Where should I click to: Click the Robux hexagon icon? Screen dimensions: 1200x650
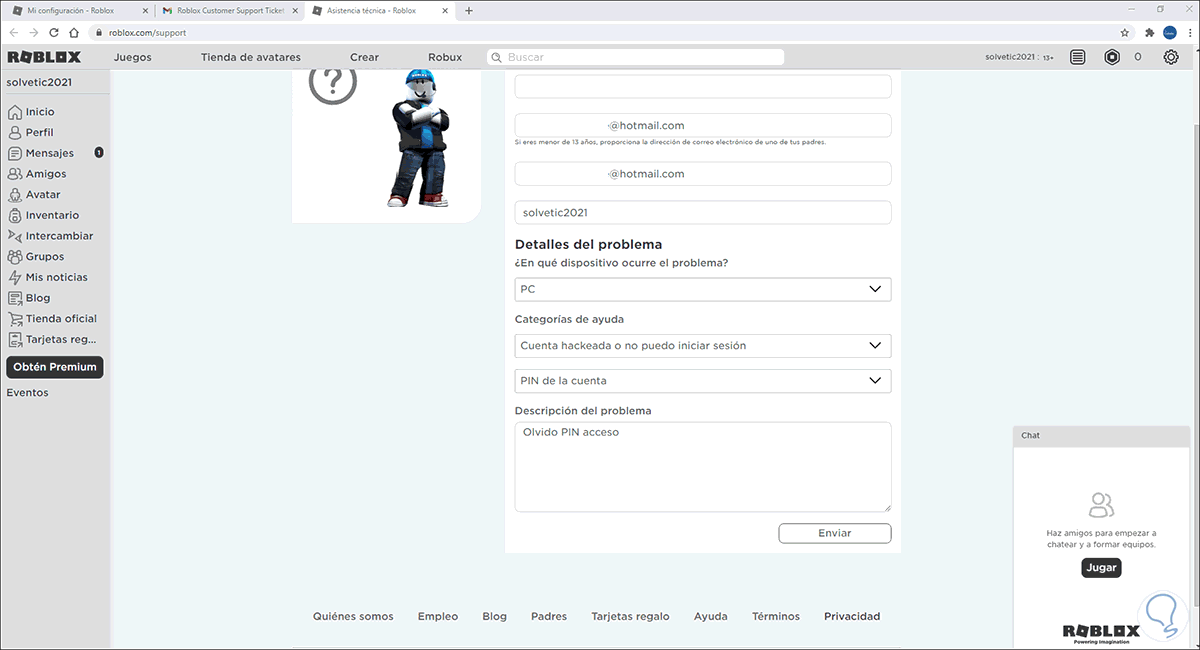click(x=1112, y=58)
